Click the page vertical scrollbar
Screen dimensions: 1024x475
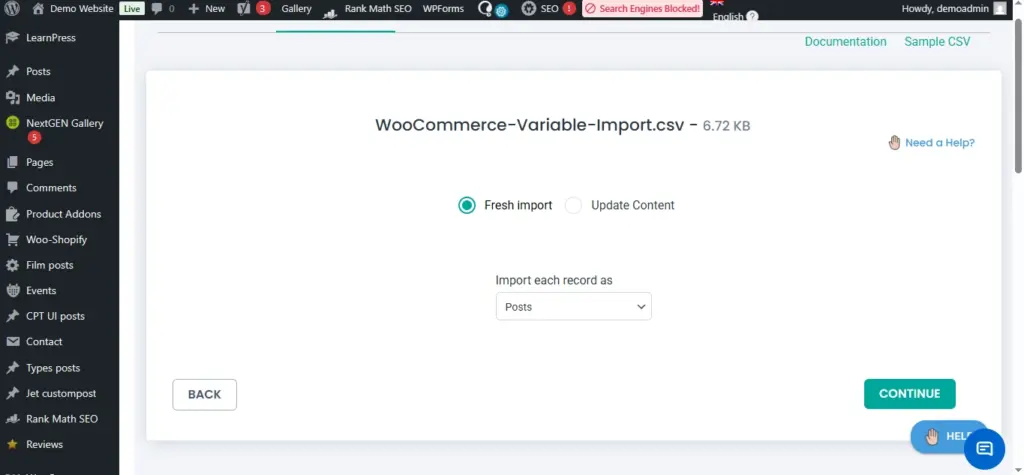pyautogui.click(x=1018, y=98)
